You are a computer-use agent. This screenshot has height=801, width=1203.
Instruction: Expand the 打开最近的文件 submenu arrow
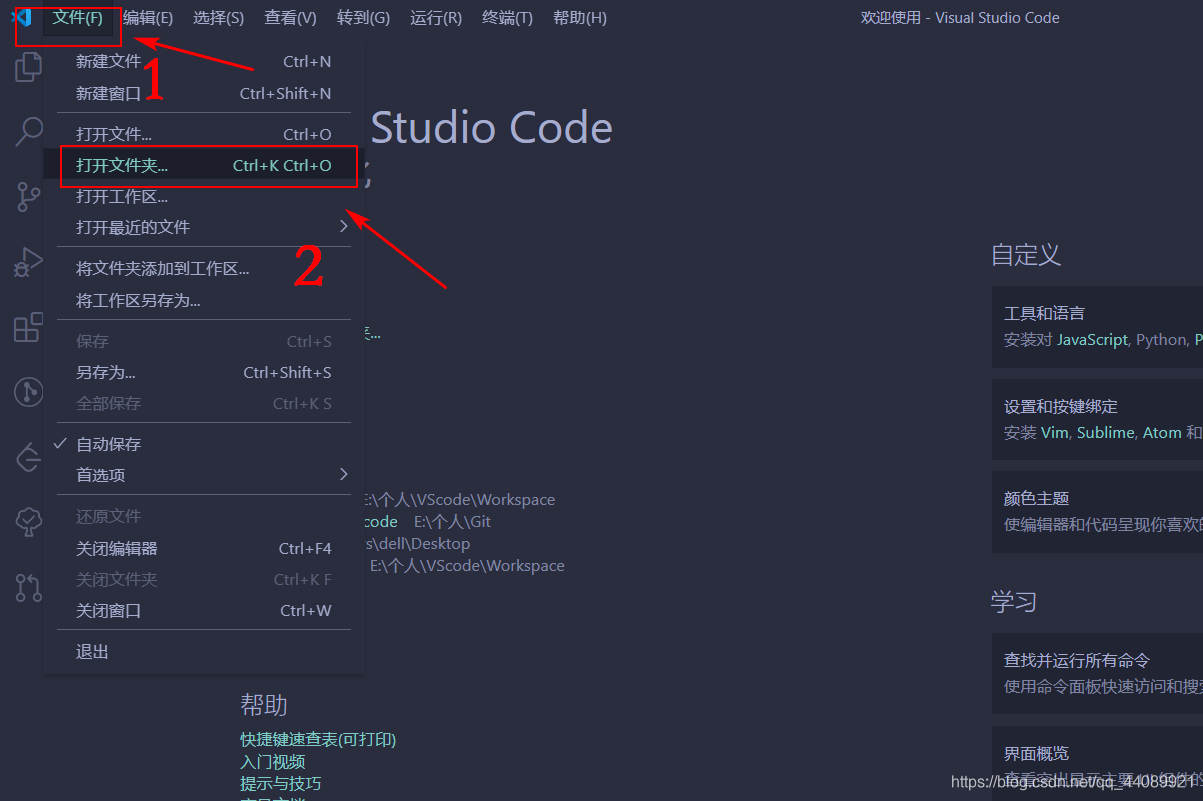[x=343, y=226]
